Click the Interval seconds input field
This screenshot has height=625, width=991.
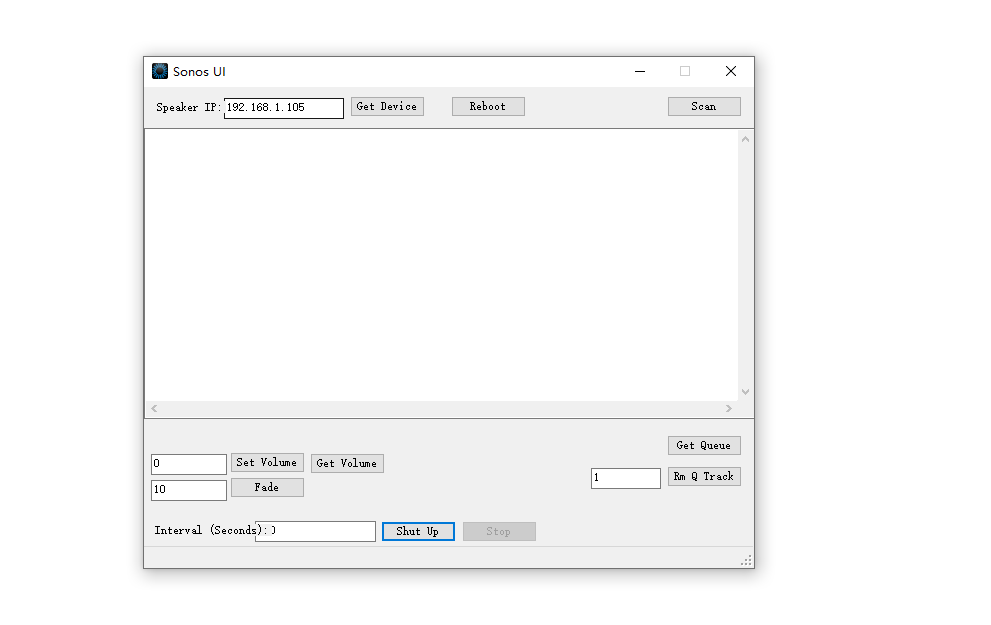(x=315, y=531)
